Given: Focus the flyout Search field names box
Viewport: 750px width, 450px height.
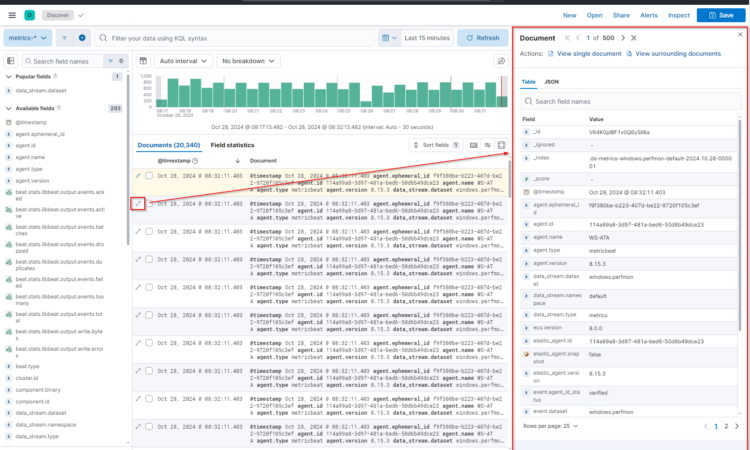Looking at the screenshot, I should click(631, 101).
